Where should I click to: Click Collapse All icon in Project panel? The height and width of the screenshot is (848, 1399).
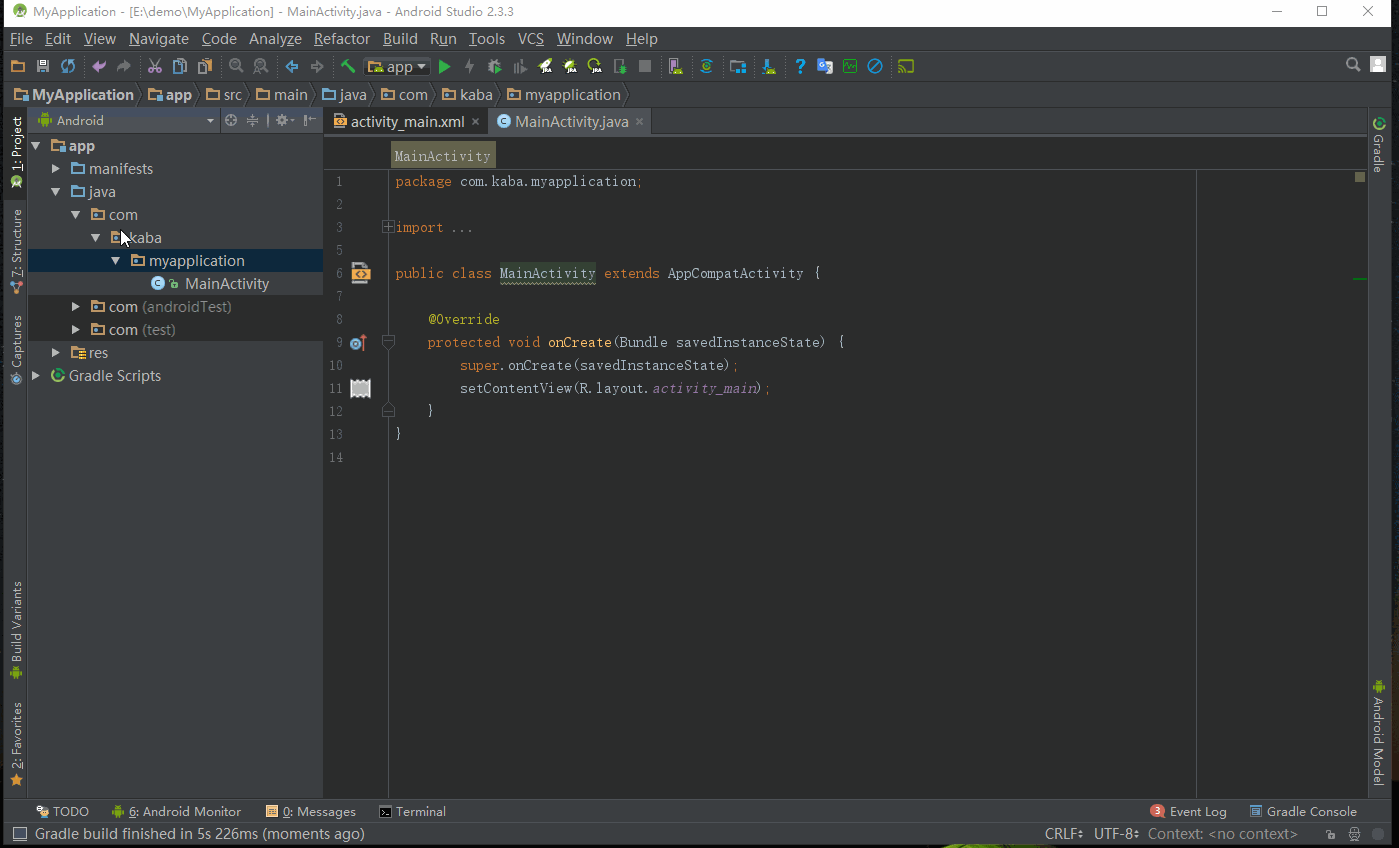[253, 120]
